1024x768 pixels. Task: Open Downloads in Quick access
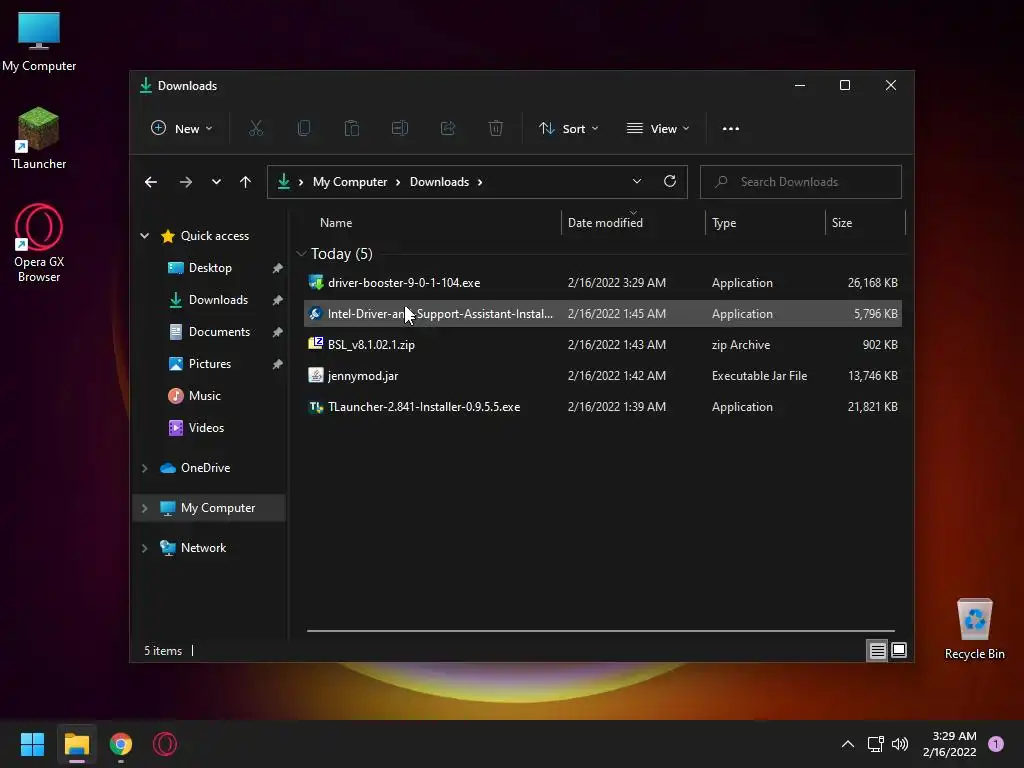click(218, 300)
